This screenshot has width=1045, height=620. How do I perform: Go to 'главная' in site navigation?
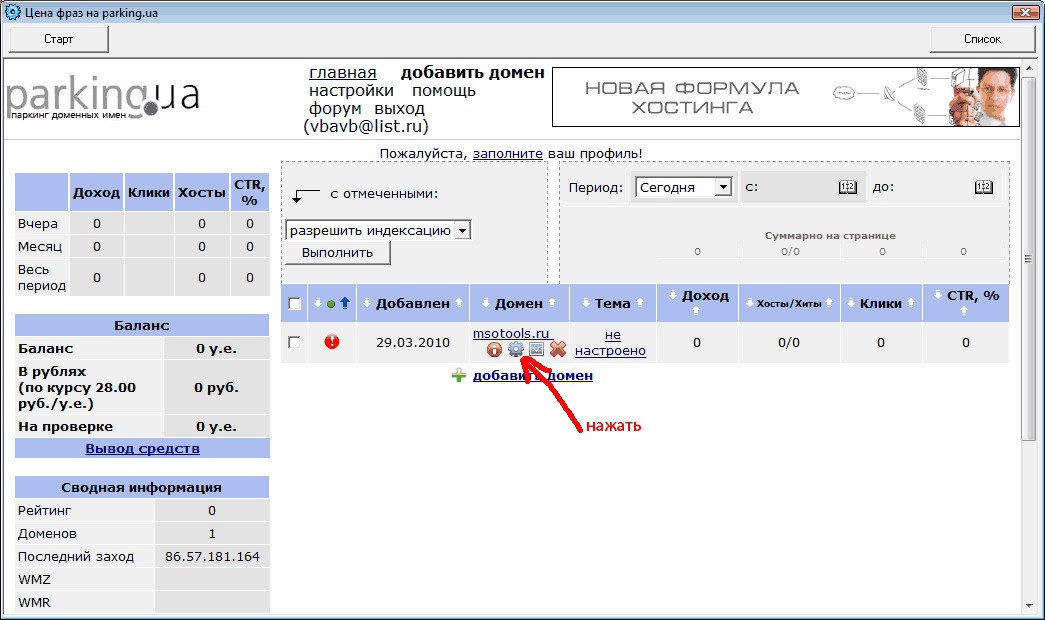[x=343, y=73]
